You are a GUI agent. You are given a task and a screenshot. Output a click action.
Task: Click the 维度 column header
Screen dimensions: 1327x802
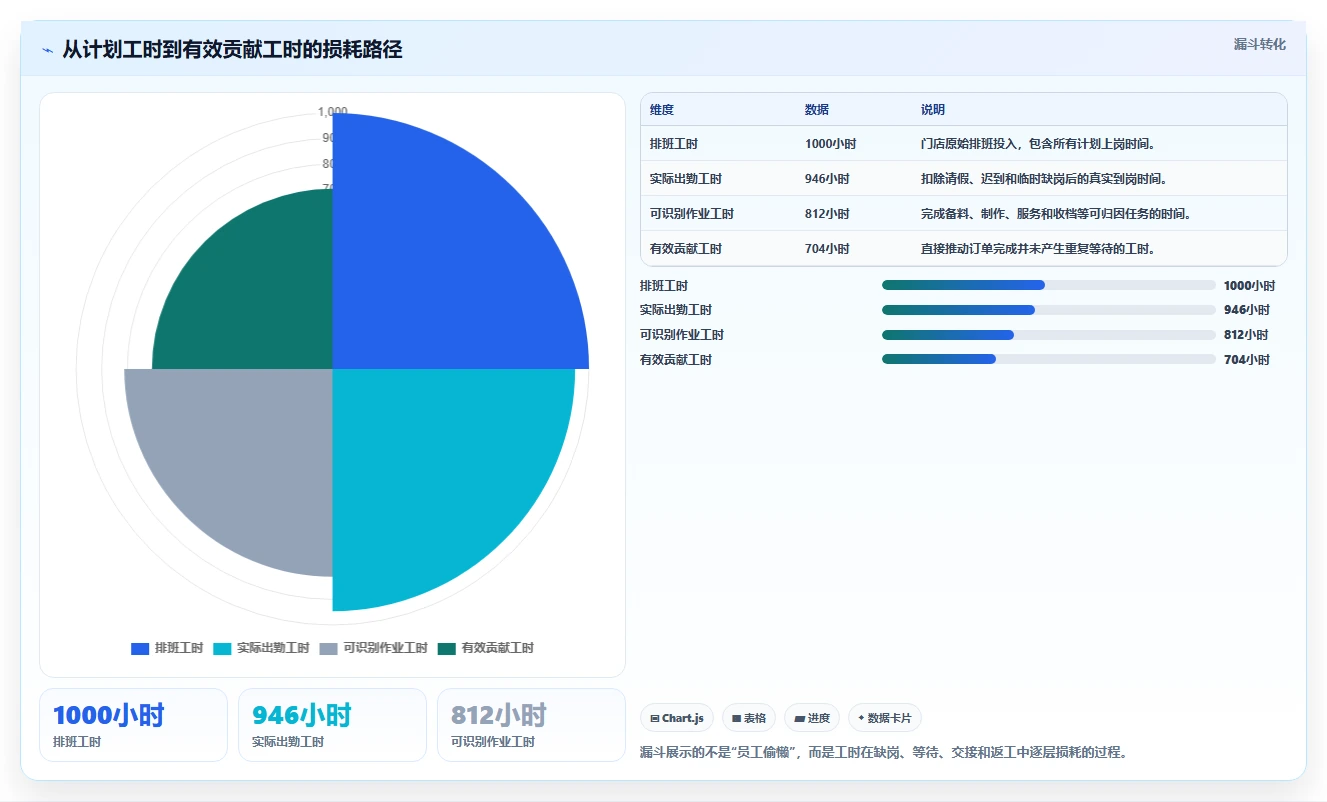click(662, 110)
